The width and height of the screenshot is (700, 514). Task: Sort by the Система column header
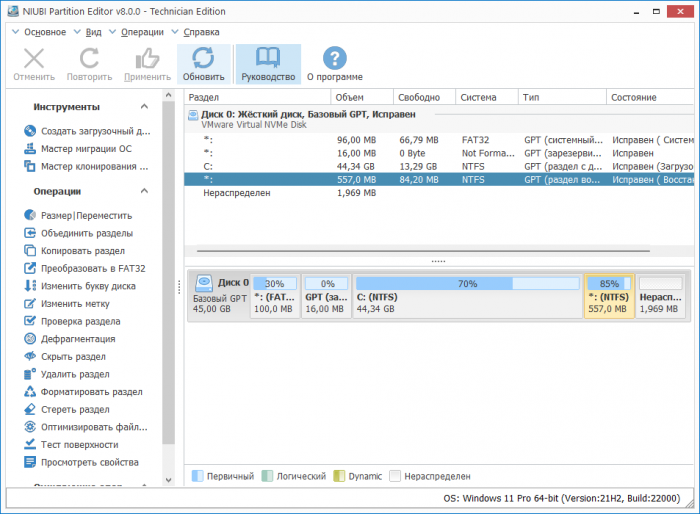[x=487, y=97]
